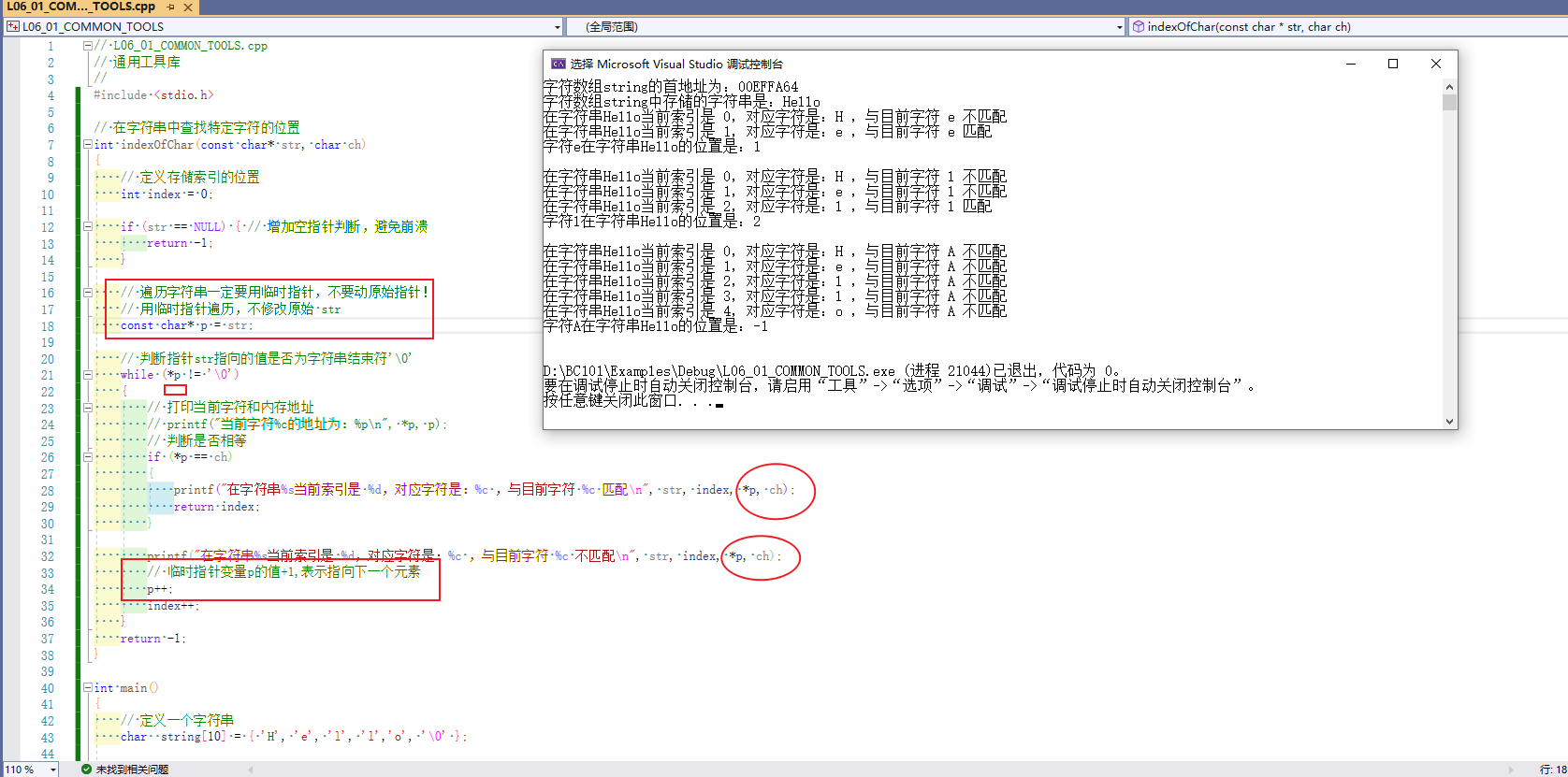The width and height of the screenshot is (1568, 777).
Task: Click the 'int main()' declaration
Action: click(126, 688)
